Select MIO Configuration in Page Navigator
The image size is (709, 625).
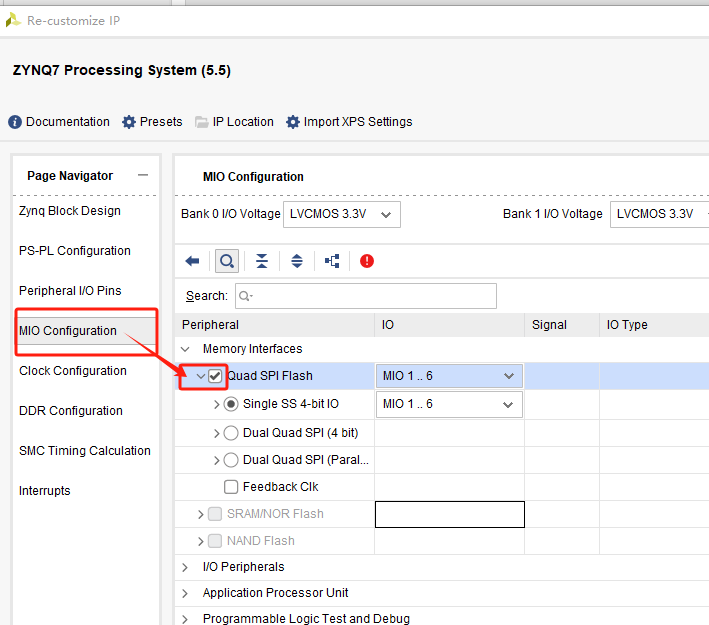pos(68,331)
